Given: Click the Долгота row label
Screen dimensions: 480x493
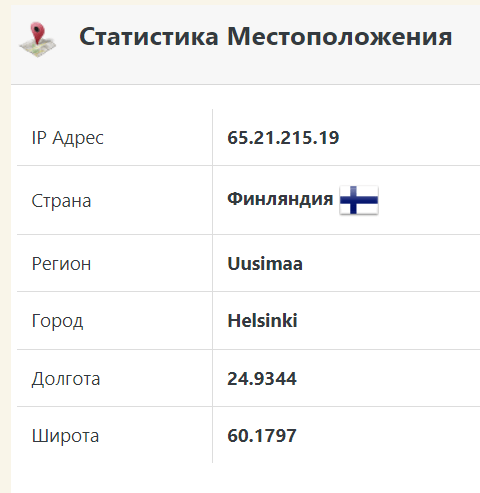Looking at the screenshot, I should (66, 379).
